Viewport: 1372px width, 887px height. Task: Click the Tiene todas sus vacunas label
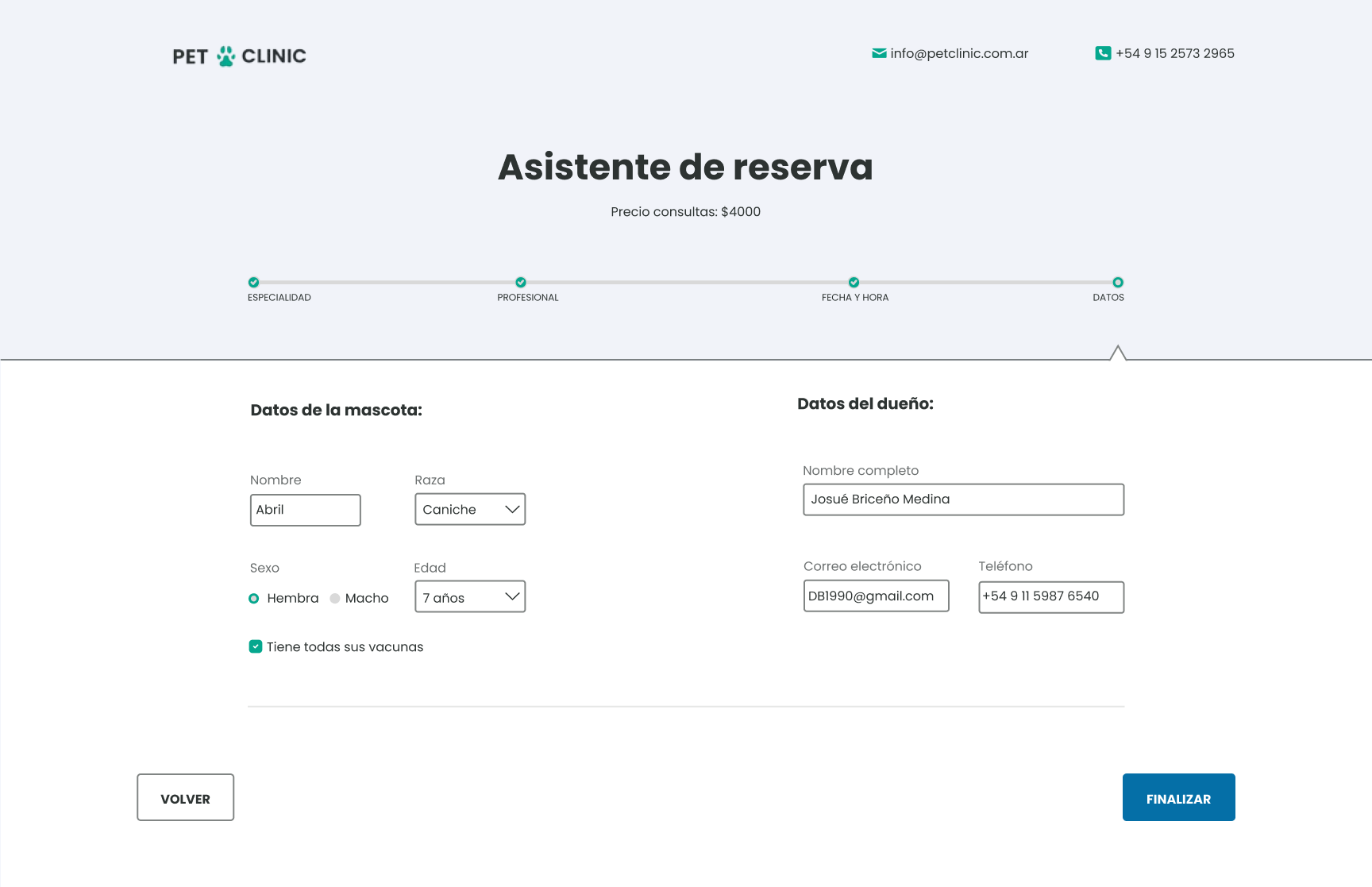[345, 647]
